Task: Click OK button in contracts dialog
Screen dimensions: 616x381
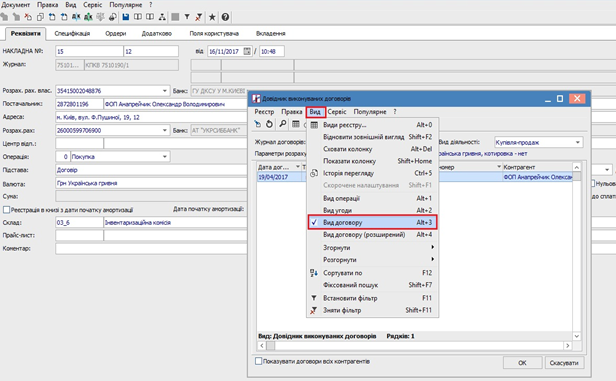Action: [x=522, y=363]
